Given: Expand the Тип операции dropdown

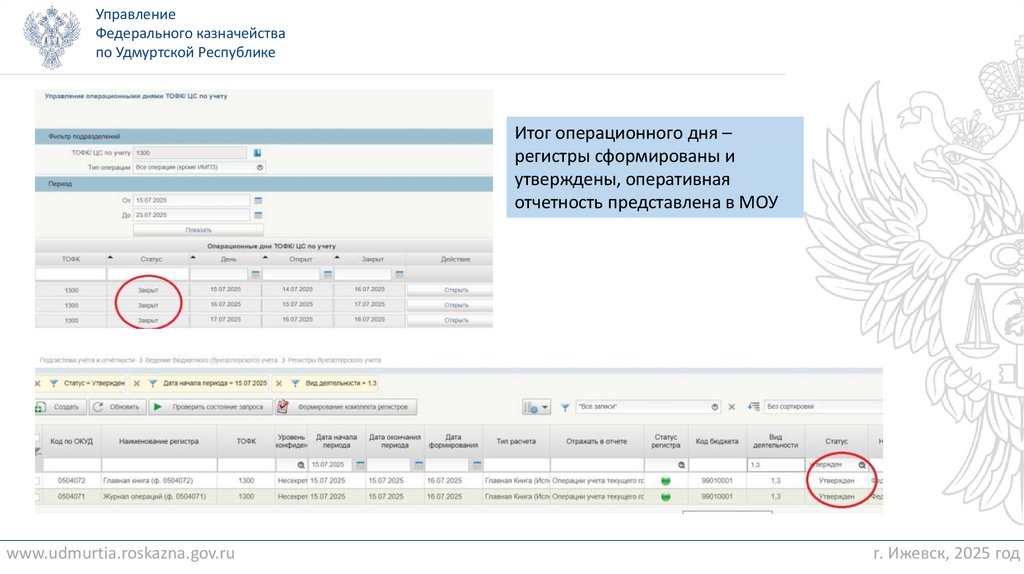Looking at the screenshot, I should 260,168.
